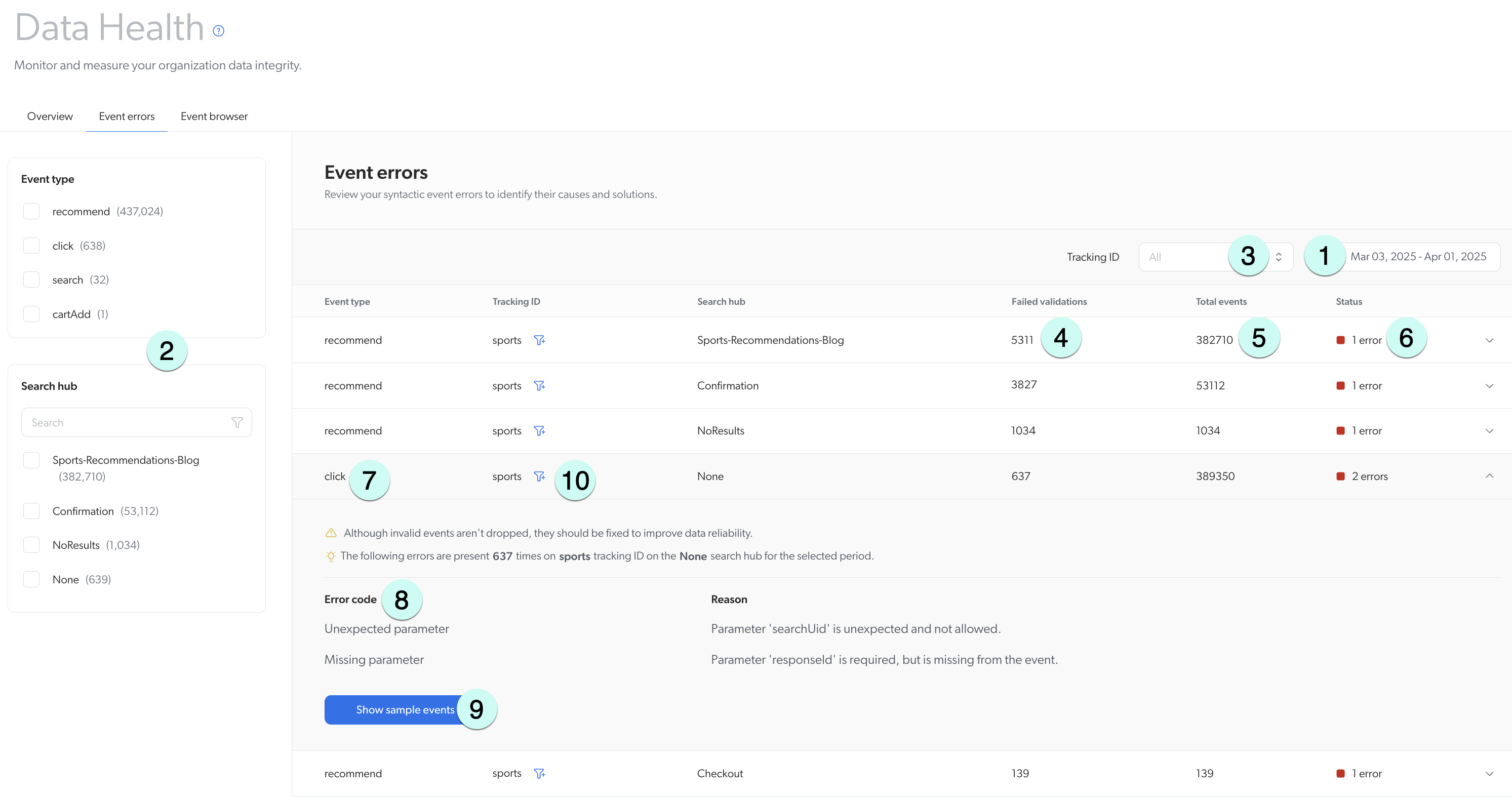Viewport: 1512px width, 797px height.
Task: Click the red error status square for the Confirmation row
Action: tap(1341, 386)
